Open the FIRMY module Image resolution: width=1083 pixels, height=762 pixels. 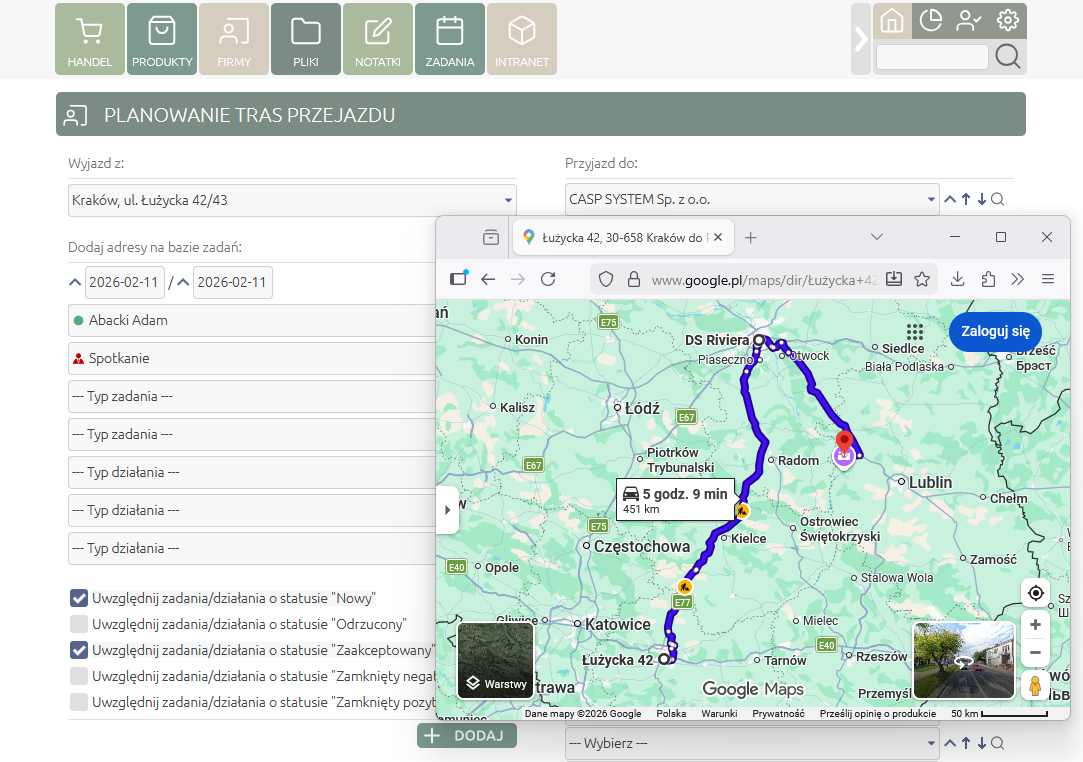coord(233,39)
